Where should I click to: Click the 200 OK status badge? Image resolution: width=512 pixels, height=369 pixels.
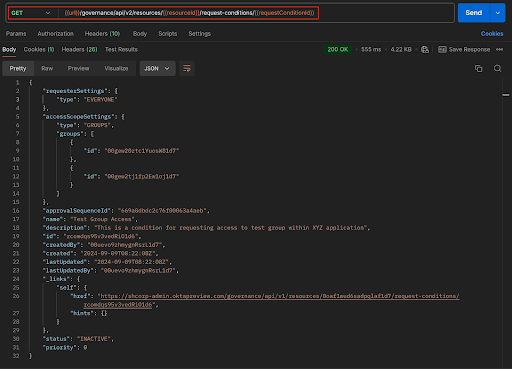click(x=337, y=50)
